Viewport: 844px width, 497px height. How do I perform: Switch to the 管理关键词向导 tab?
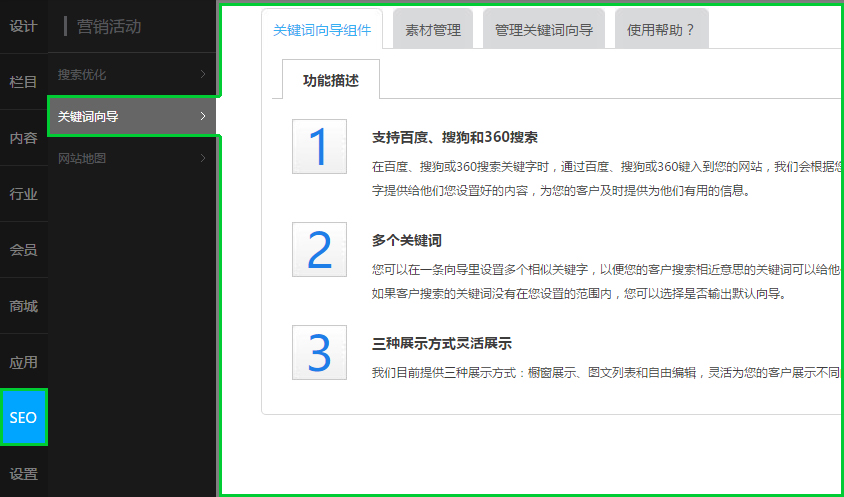543,30
